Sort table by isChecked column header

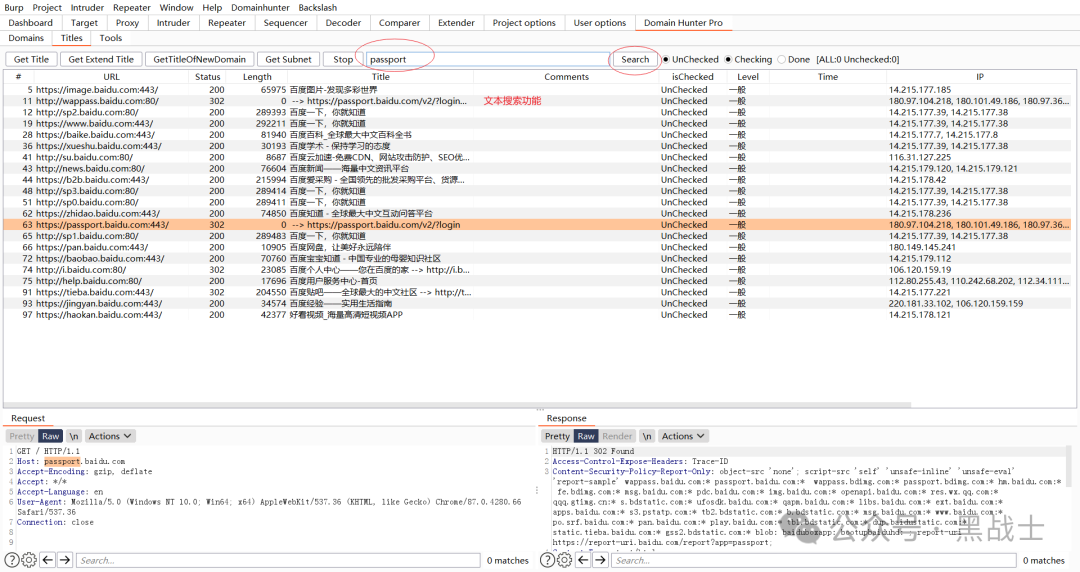pos(692,76)
